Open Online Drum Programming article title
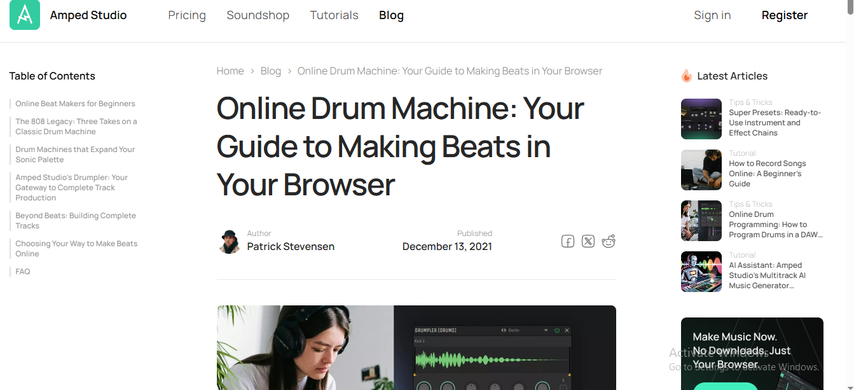The height and width of the screenshot is (390, 854). (x=776, y=224)
